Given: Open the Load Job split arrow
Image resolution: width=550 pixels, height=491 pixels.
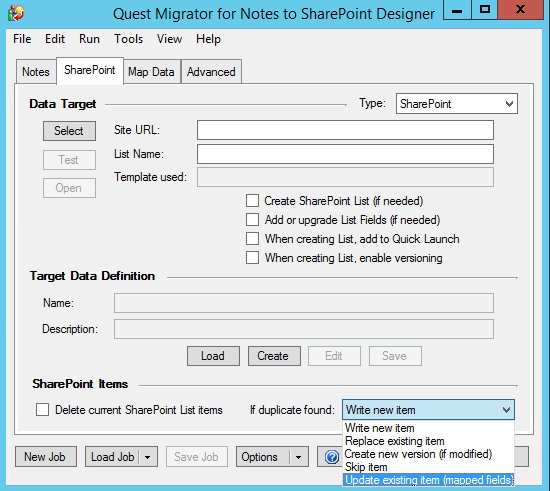Looking at the screenshot, I should (x=148, y=457).
